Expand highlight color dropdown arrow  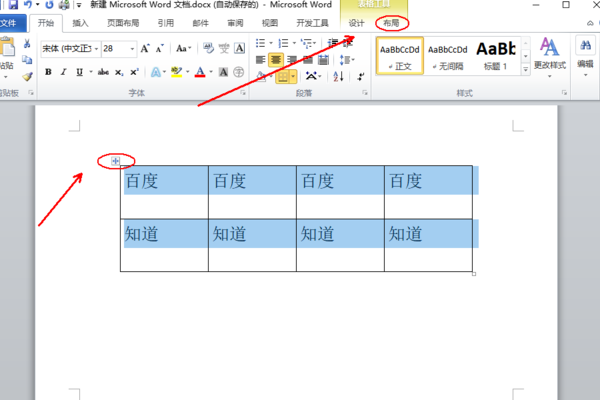(x=188, y=72)
